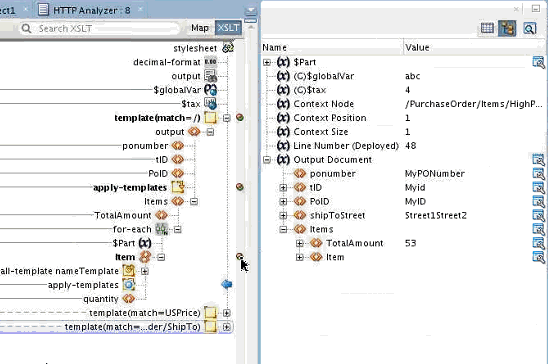Expand the template(match=USPrice) node

point(226,313)
